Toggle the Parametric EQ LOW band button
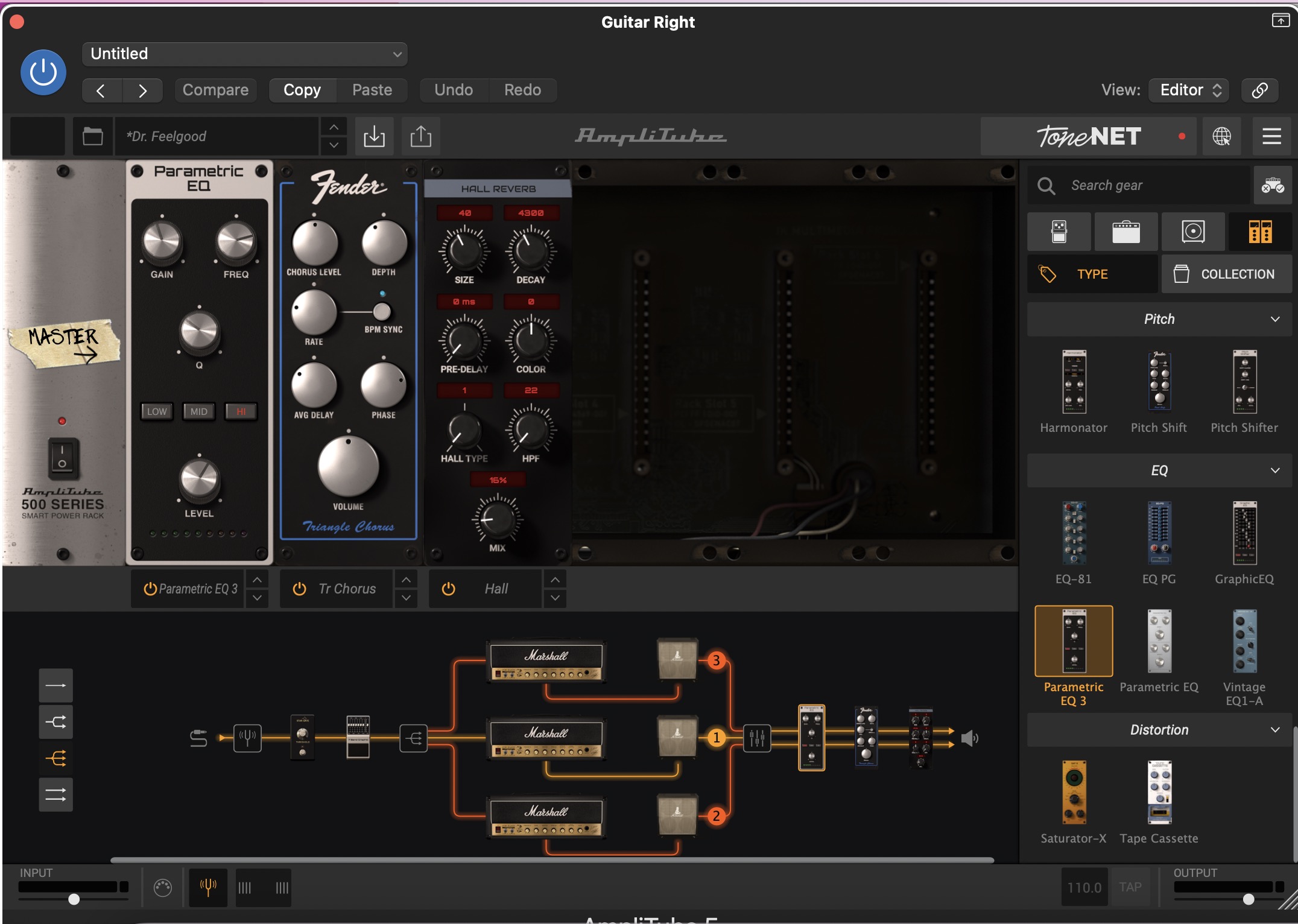The width and height of the screenshot is (1298, 924). click(x=157, y=411)
